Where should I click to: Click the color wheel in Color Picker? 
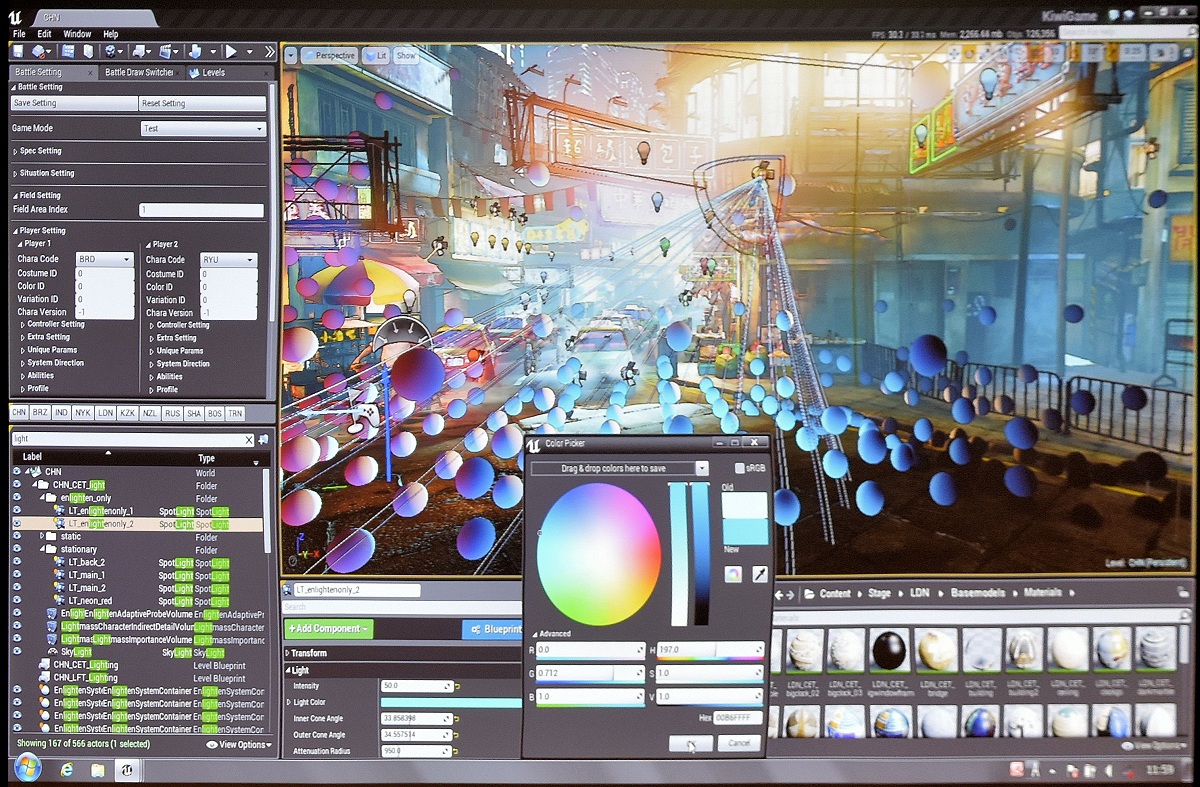[x=598, y=553]
